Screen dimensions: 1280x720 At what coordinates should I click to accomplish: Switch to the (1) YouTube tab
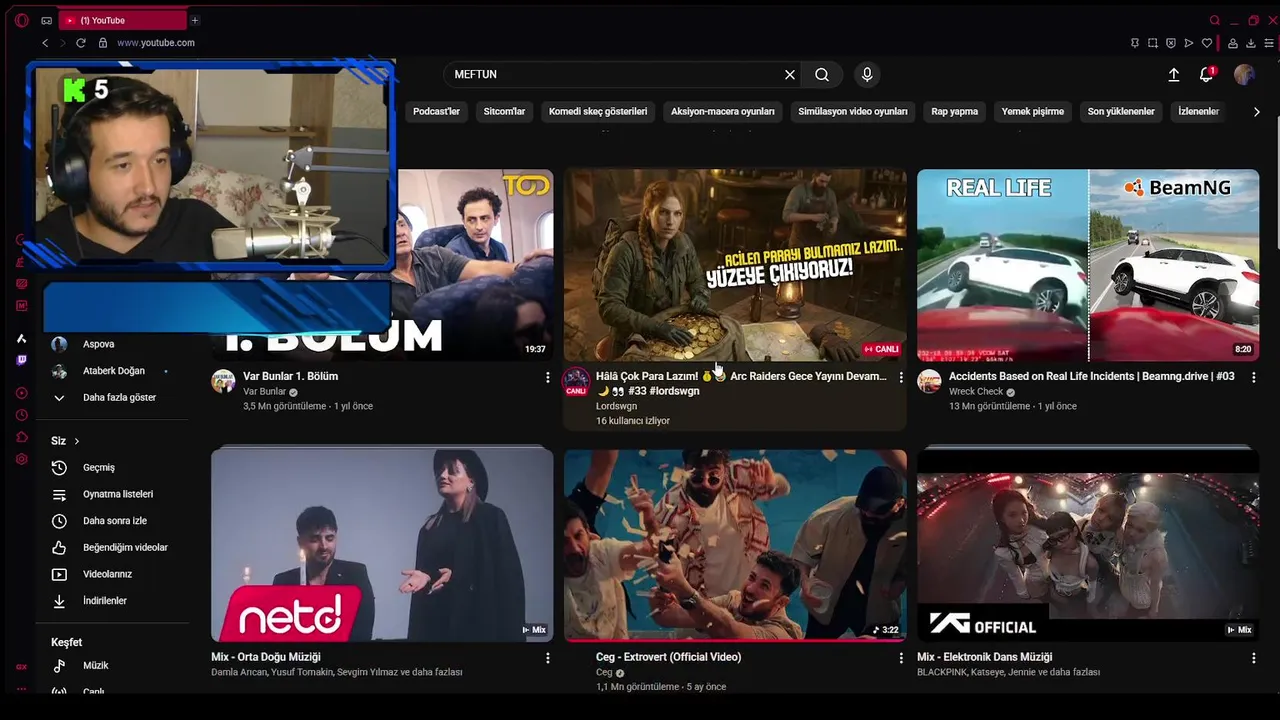pyautogui.click(x=122, y=20)
